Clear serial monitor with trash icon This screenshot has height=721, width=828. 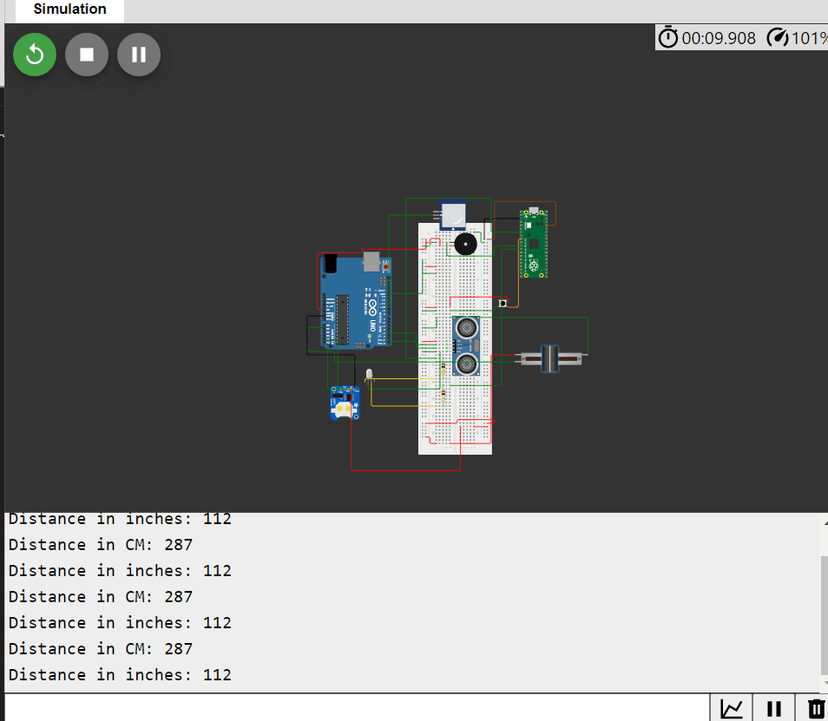click(815, 708)
